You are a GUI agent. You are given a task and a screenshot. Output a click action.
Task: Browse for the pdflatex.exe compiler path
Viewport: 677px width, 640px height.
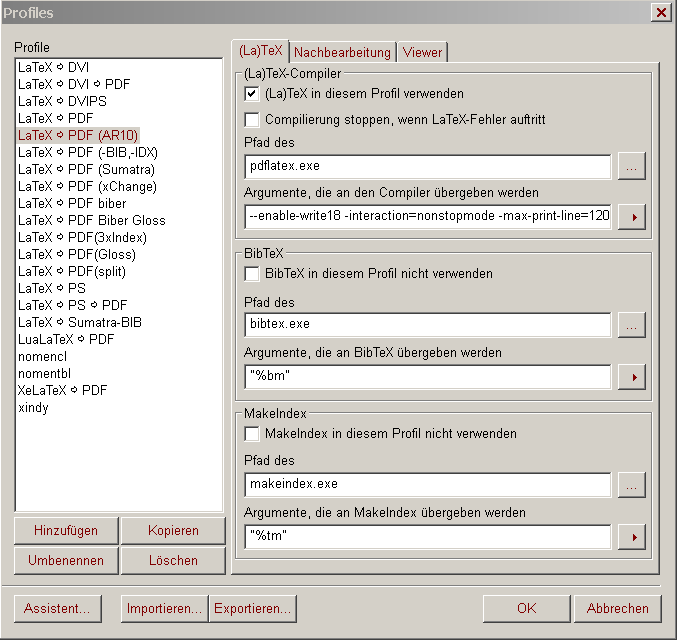click(632, 166)
